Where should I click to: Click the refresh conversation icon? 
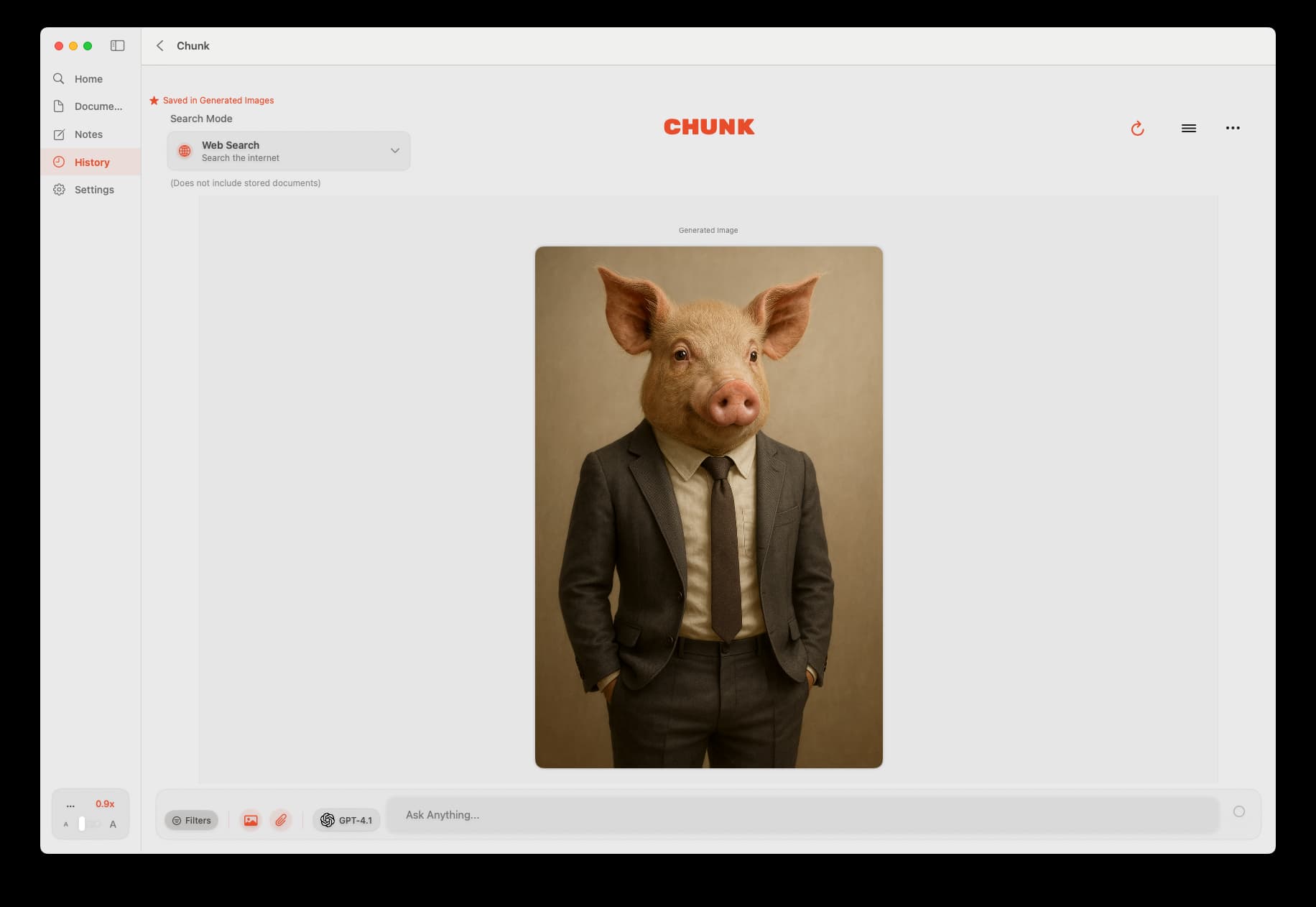pos(1138,128)
